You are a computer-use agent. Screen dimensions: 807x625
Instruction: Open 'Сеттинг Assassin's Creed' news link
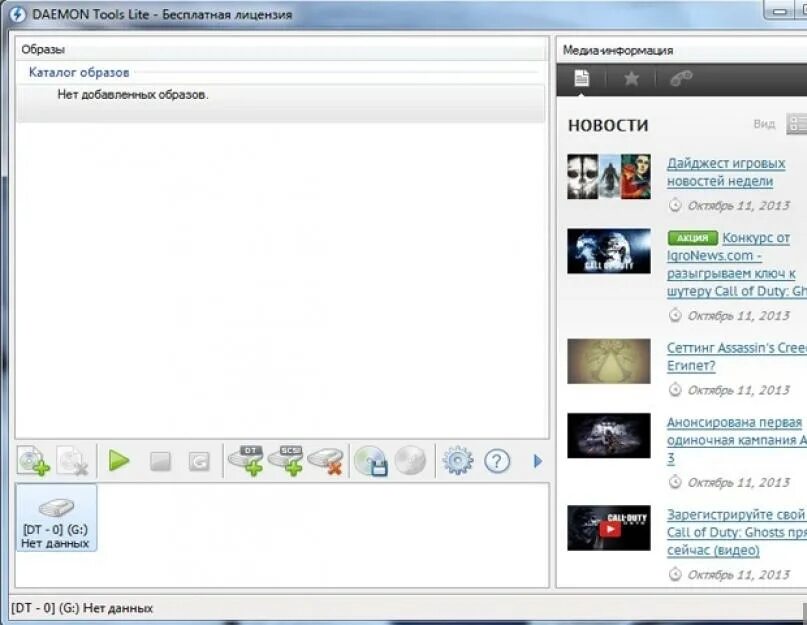[736, 356]
